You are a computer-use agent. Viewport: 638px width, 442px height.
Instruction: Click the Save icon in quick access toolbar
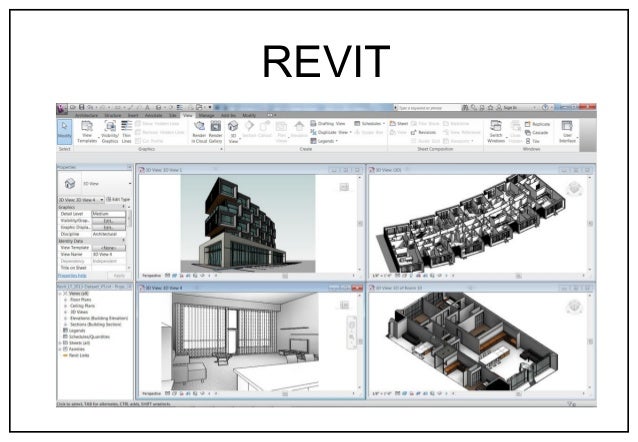pyautogui.click(x=81, y=107)
